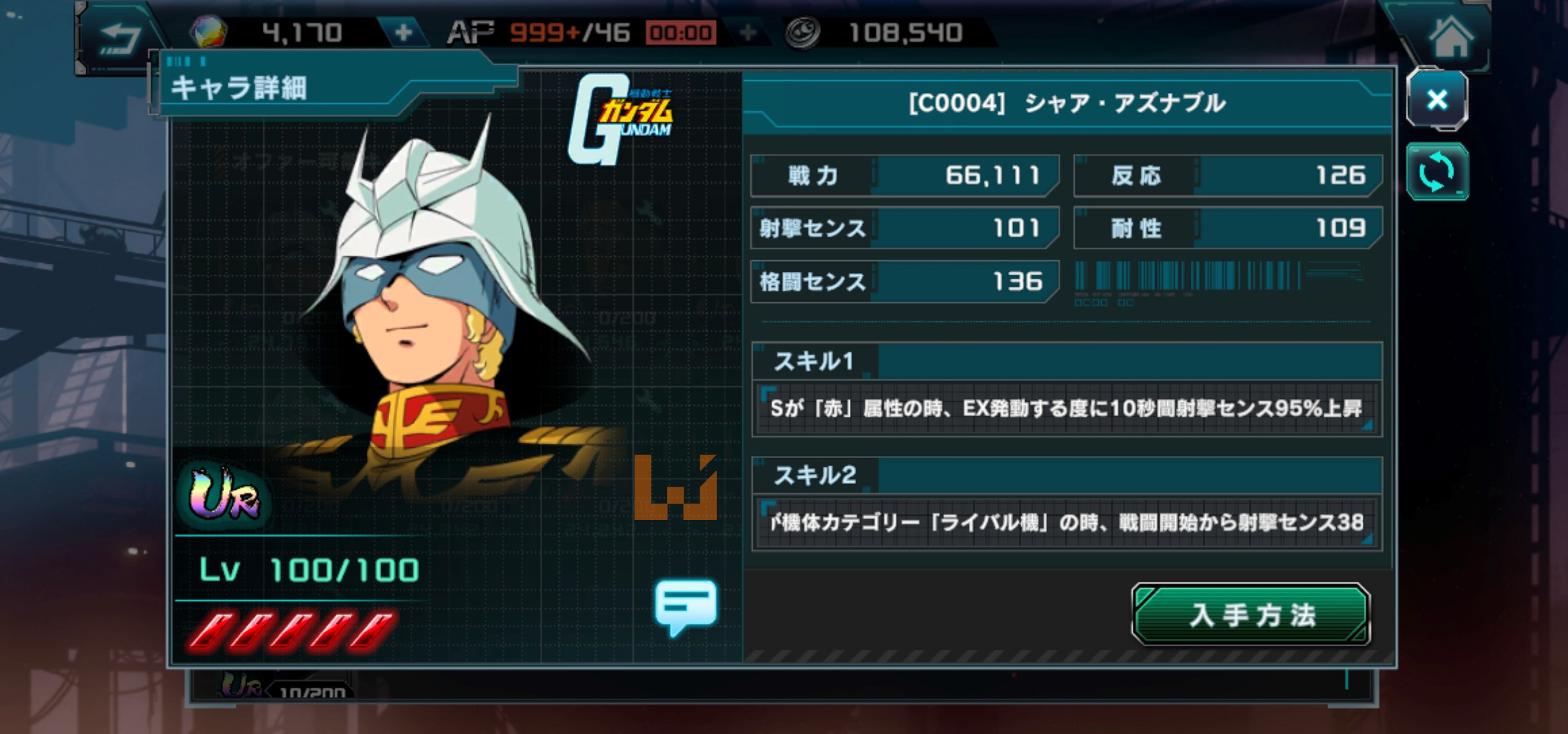Tap the red limit-break gauge bars
Viewport: 1568px width, 734px height.
pos(293,630)
